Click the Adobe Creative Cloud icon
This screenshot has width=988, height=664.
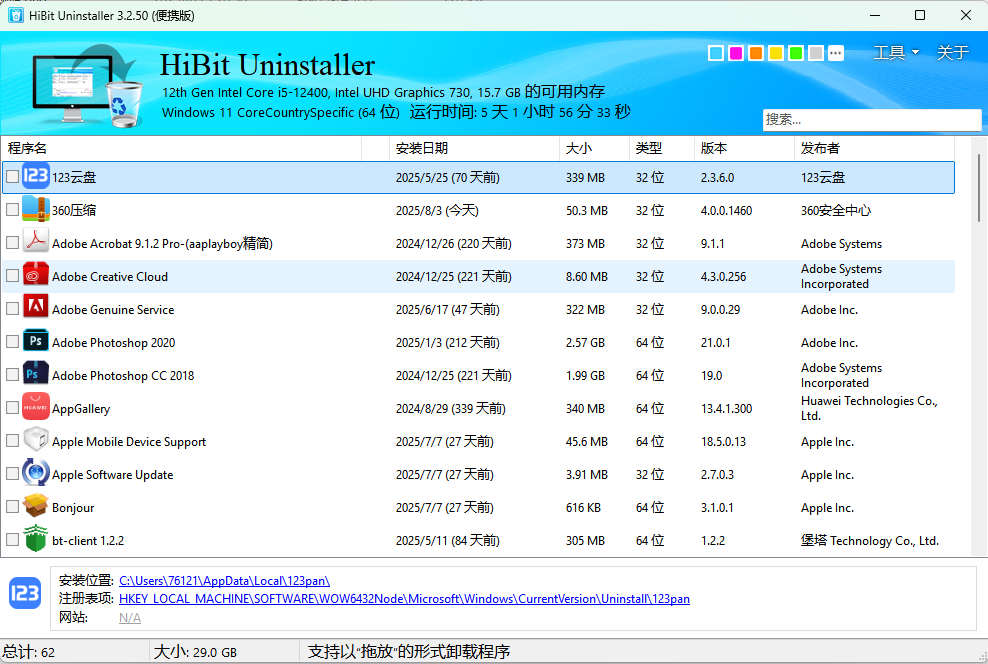point(35,275)
